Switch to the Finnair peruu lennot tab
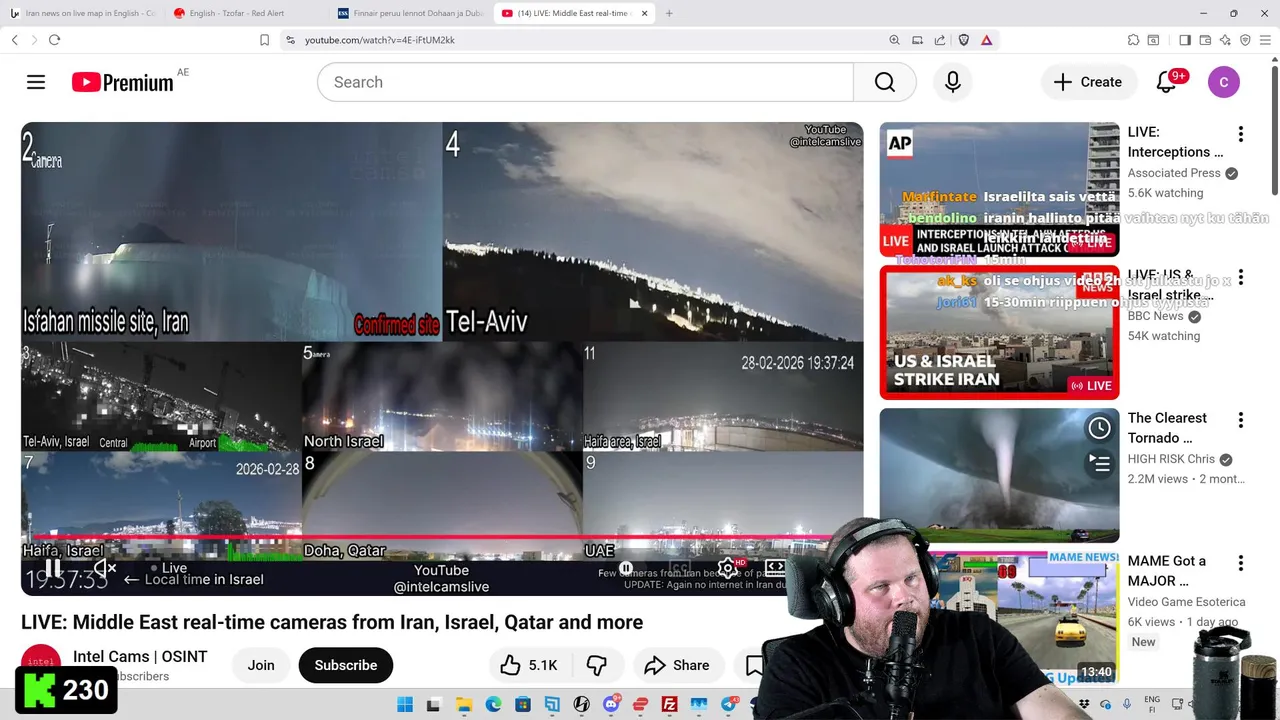The width and height of the screenshot is (1280, 720). point(410,13)
